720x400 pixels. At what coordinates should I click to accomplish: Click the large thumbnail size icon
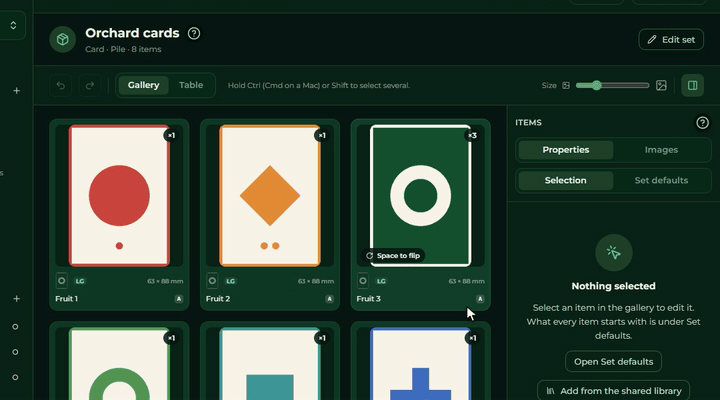click(661, 85)
